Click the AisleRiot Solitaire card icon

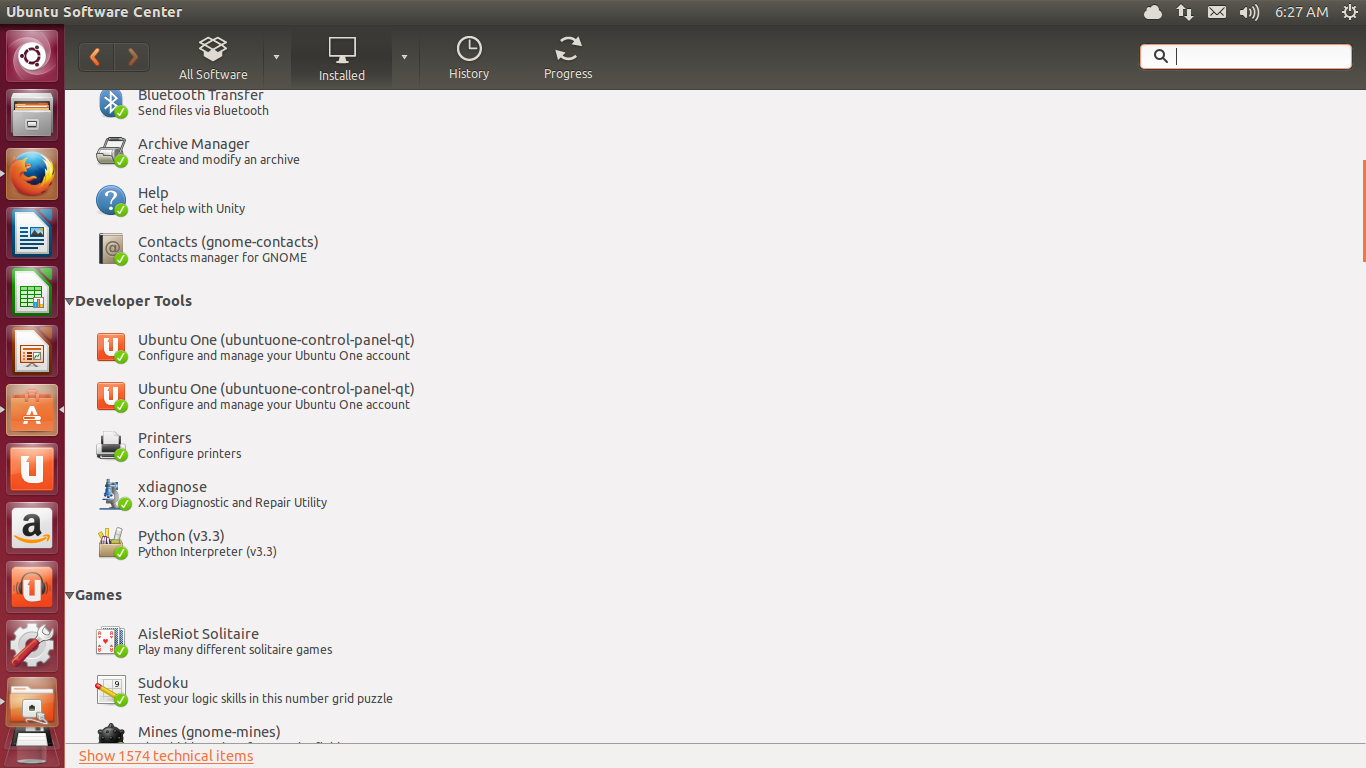click(112, 640)
